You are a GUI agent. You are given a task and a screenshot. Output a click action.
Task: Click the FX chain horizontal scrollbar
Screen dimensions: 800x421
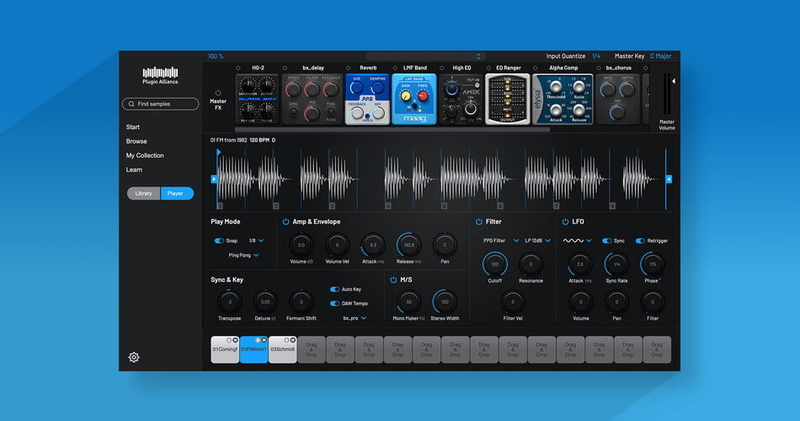click(392, 130)
